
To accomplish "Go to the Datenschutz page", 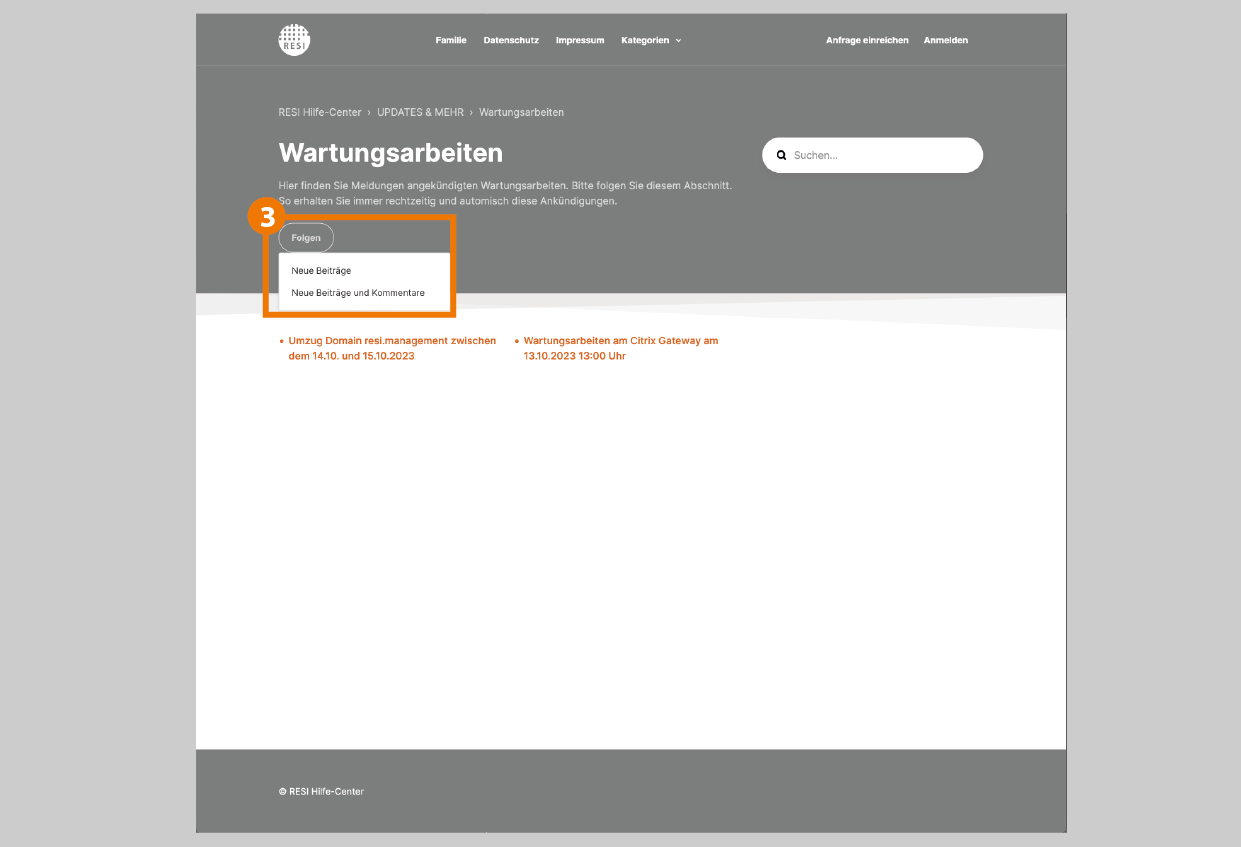I will (x=511, y=41).
